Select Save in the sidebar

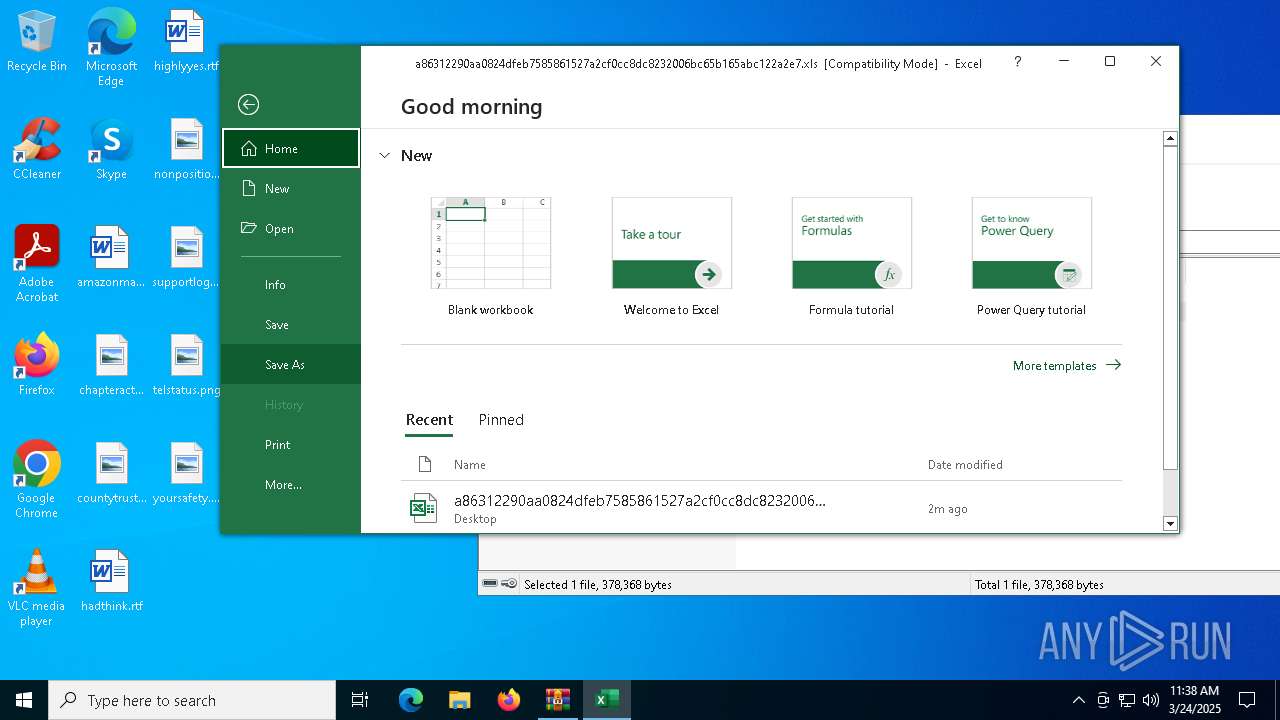point(291,324)
